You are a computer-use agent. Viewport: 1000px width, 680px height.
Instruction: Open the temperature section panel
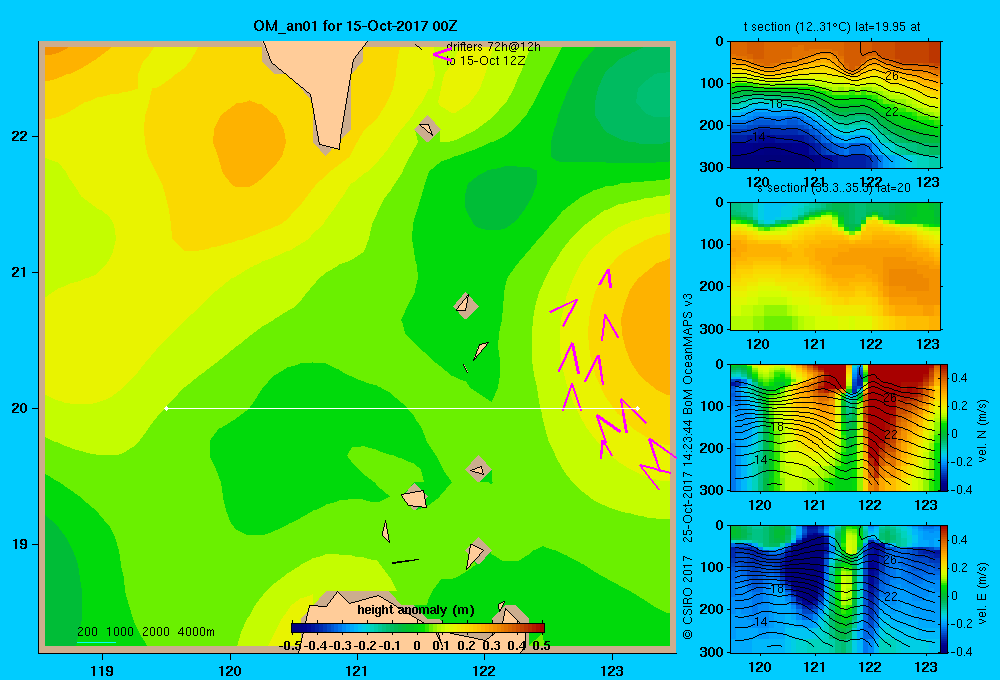[x=835, y=105]
